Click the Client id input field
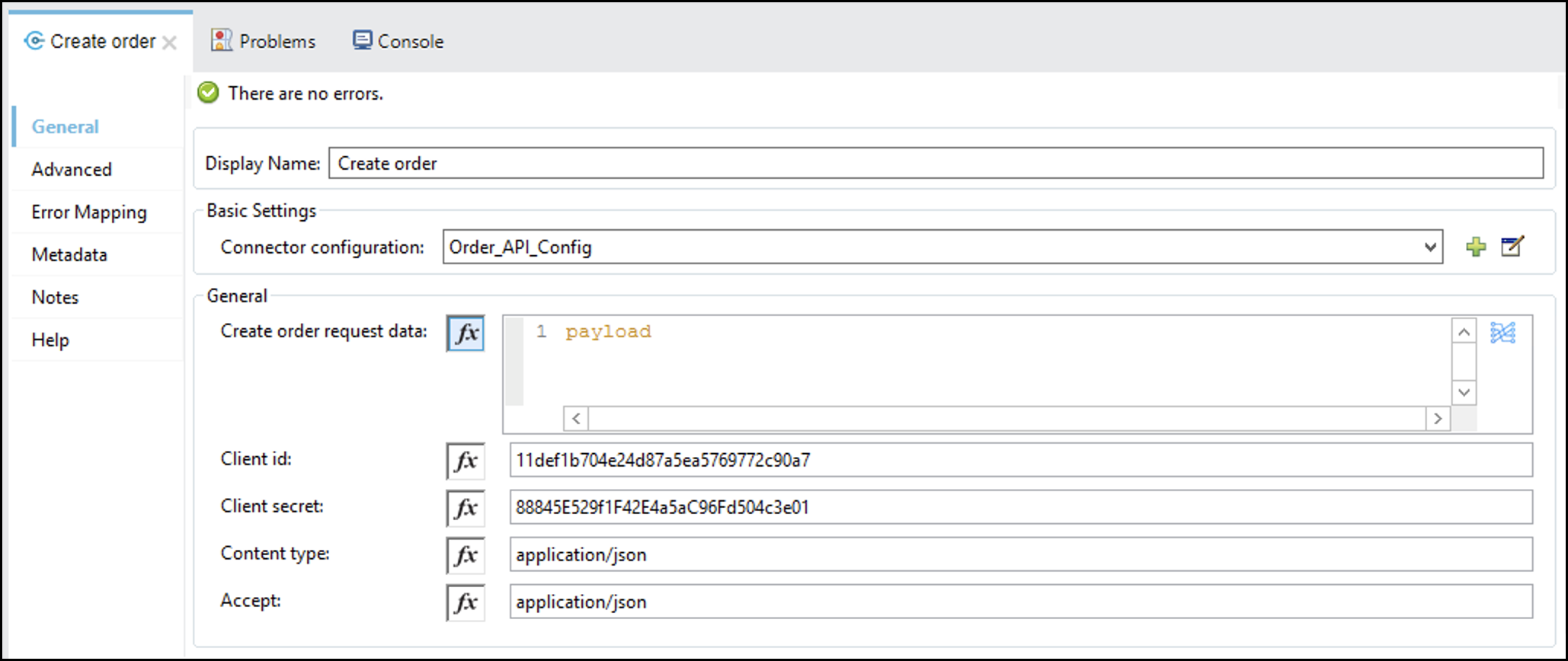This screenshot has height=661, width=1568. click(x=1021, y=460)
